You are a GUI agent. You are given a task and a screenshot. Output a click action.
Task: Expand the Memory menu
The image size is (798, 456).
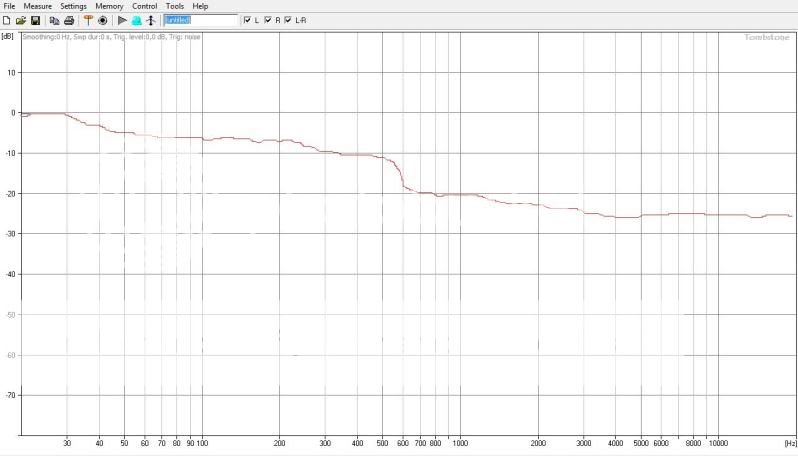(x=109, y=6)
